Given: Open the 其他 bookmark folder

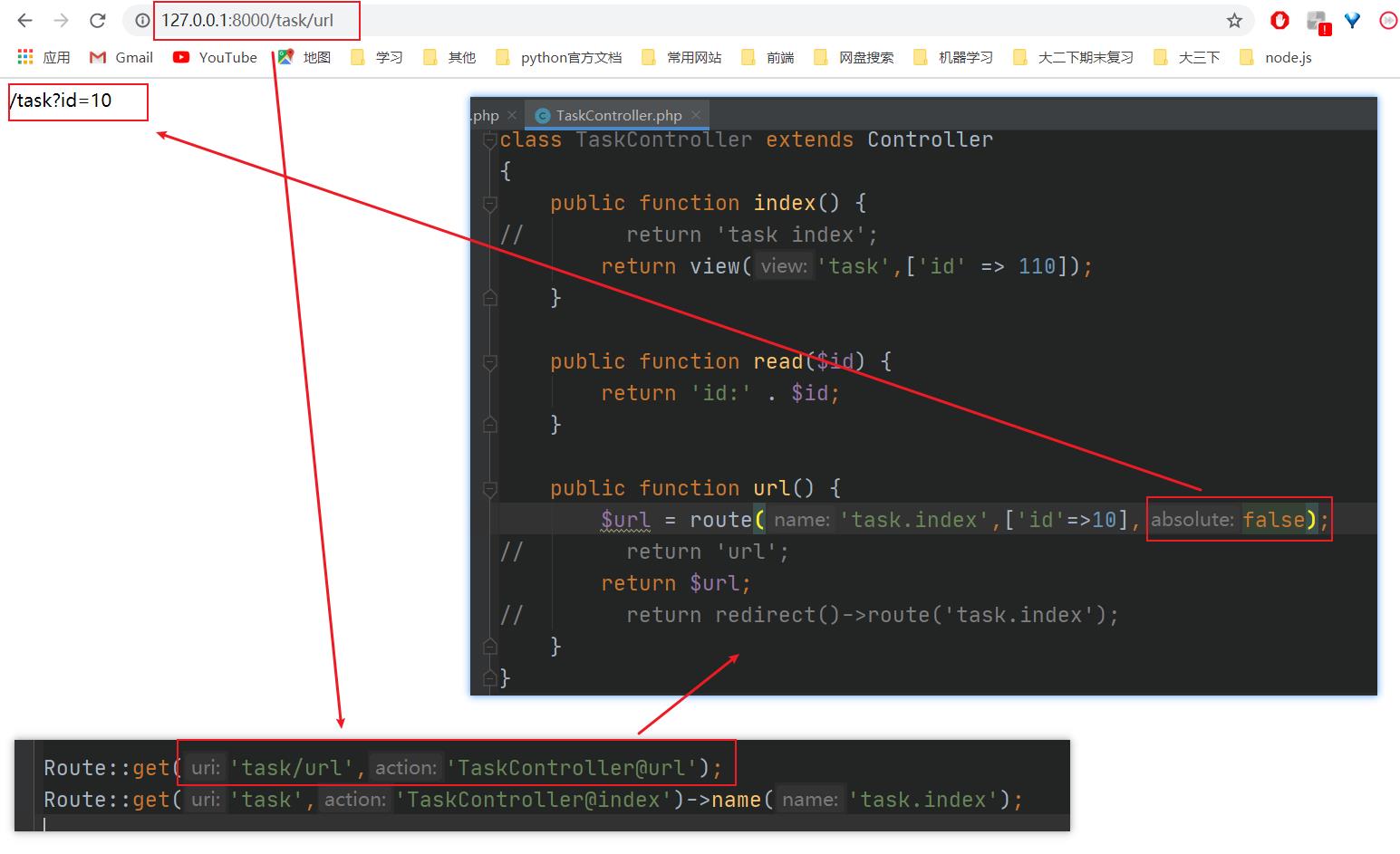Looking at the screenshot, I should [x=449, y=57].
